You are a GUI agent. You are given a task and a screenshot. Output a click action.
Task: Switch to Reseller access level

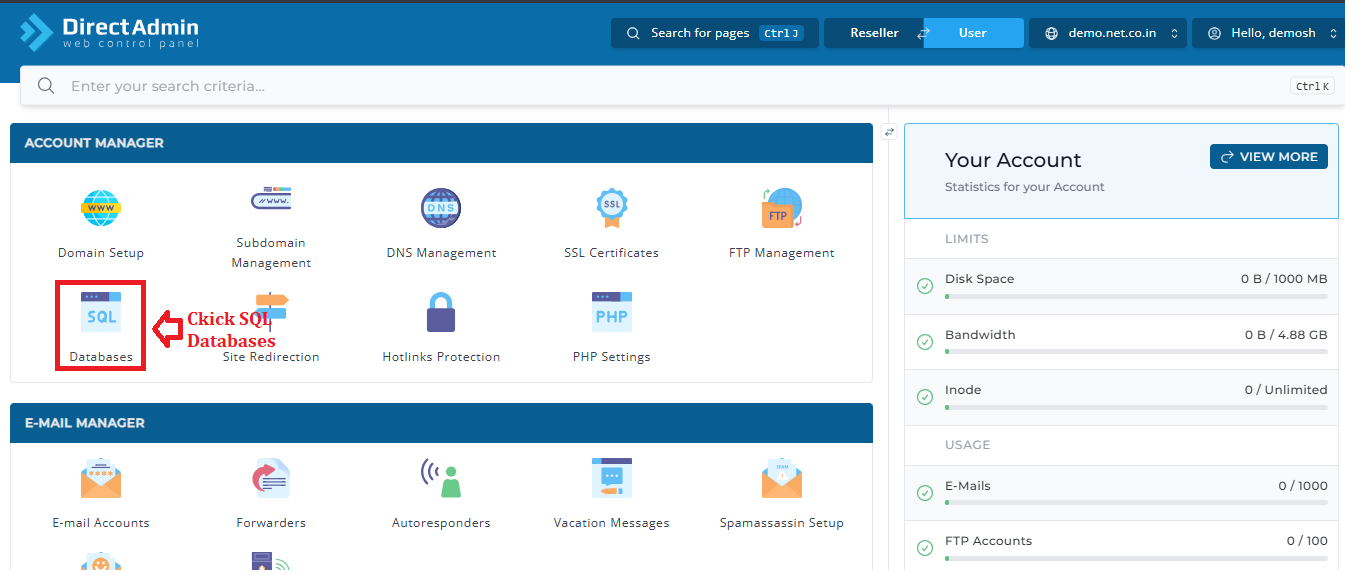pyautogui.click(x=874, y=33)
